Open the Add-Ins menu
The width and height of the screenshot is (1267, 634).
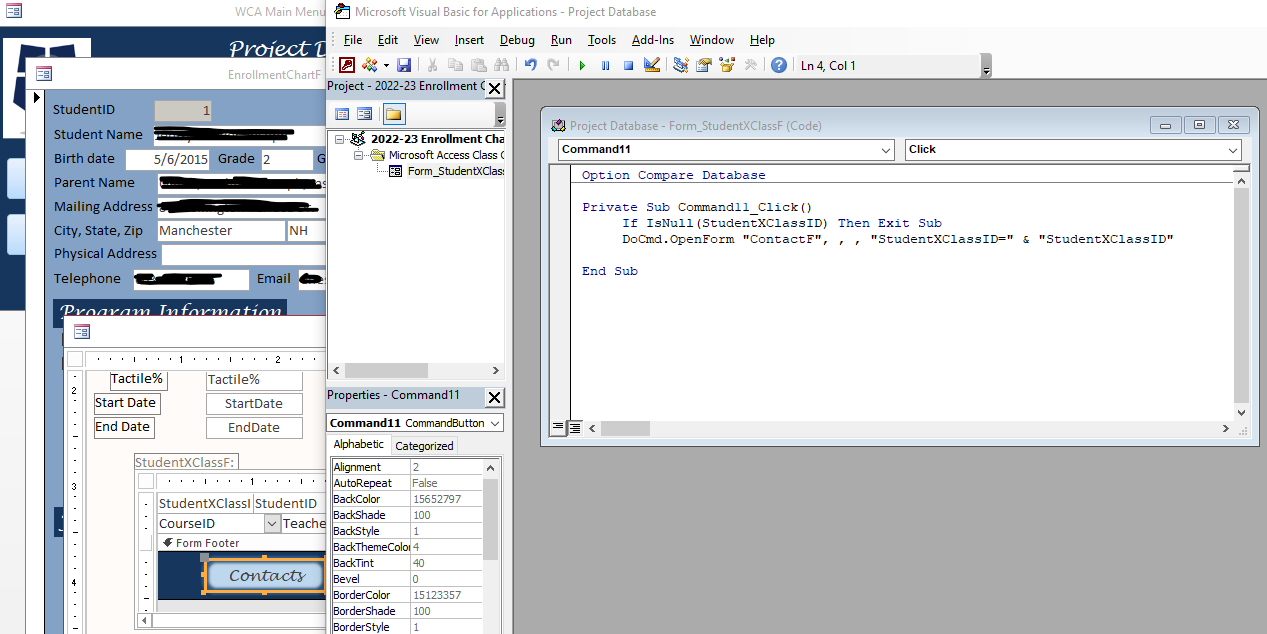point(653,40)
